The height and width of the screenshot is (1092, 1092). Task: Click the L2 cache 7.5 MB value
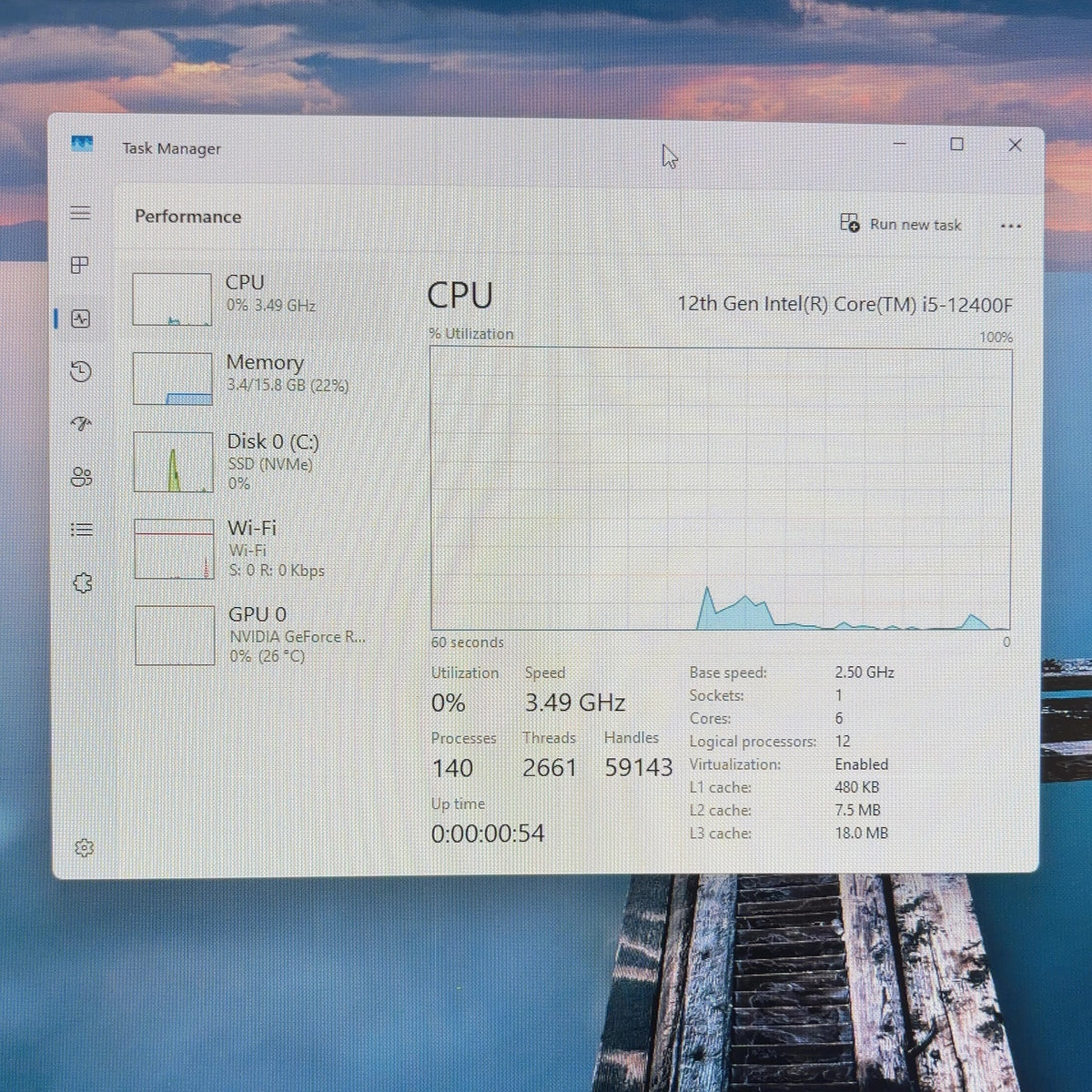[x=857, y=810]
